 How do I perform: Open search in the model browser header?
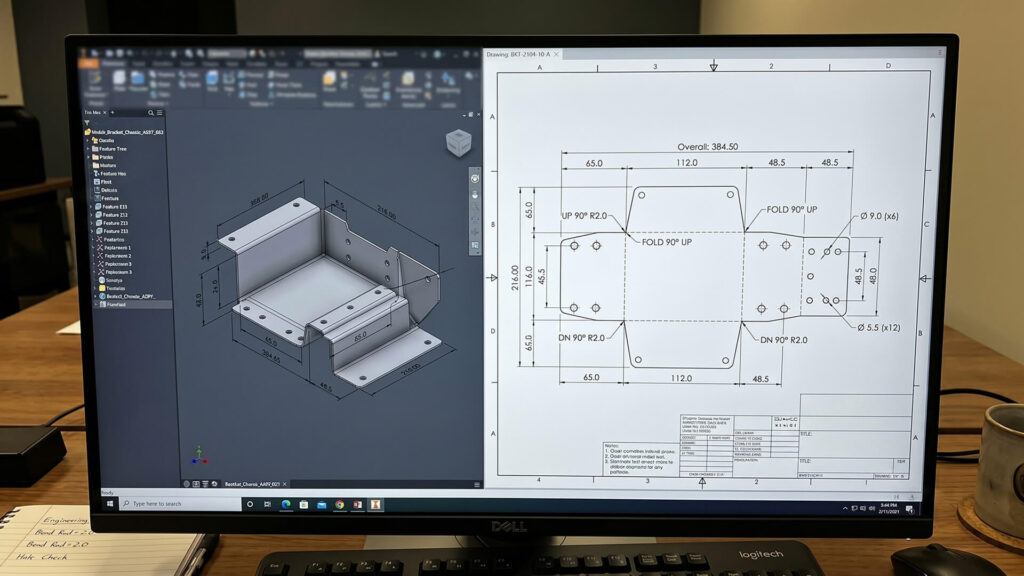tap(151, 113)
